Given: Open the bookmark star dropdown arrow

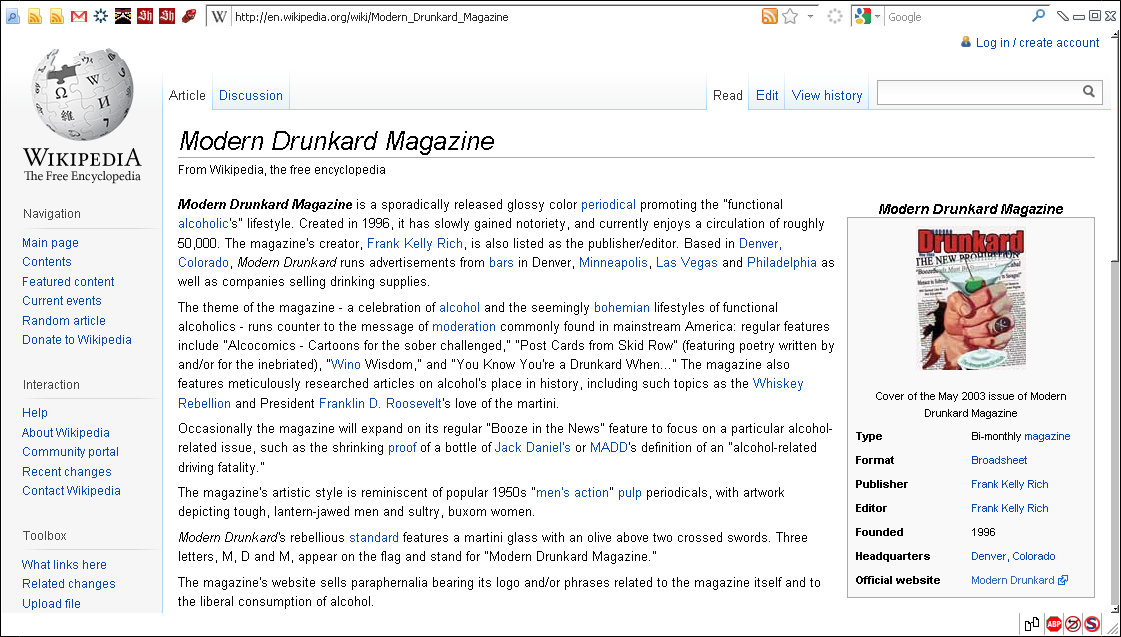Looking at the screenshot, I should (x=810, y=17).
